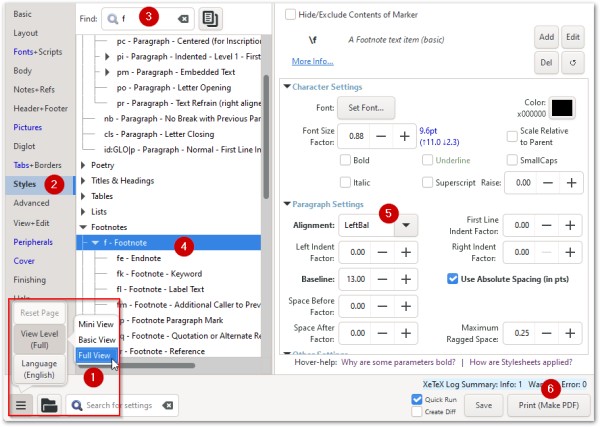Expand the Poetry styles group
This screenshot has width=600, height=427.
[83, 165]
